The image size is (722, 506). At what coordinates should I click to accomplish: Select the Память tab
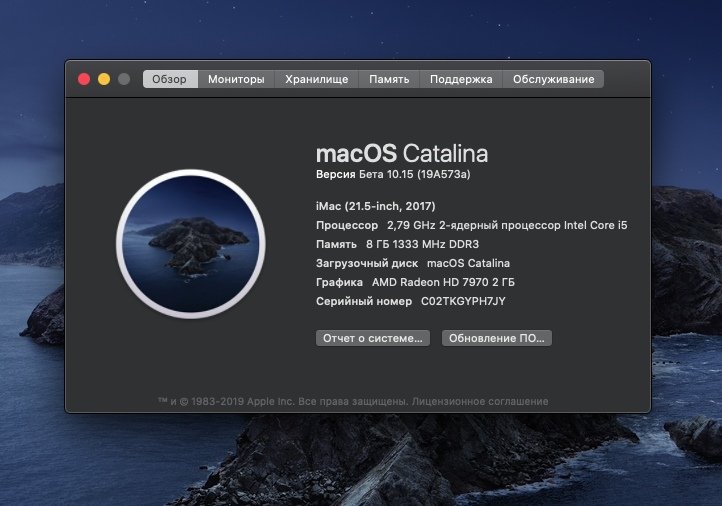click(389, 79)
